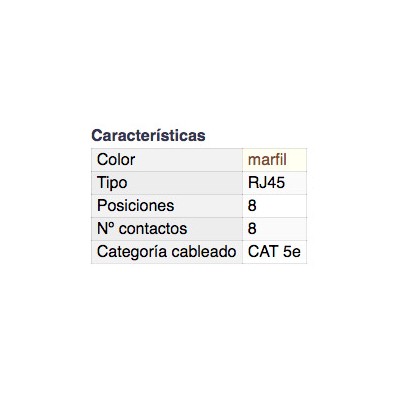The image size is (400, 400).
Task: Select the Categoría cableado label cell
Action: (x=167, y=252)
